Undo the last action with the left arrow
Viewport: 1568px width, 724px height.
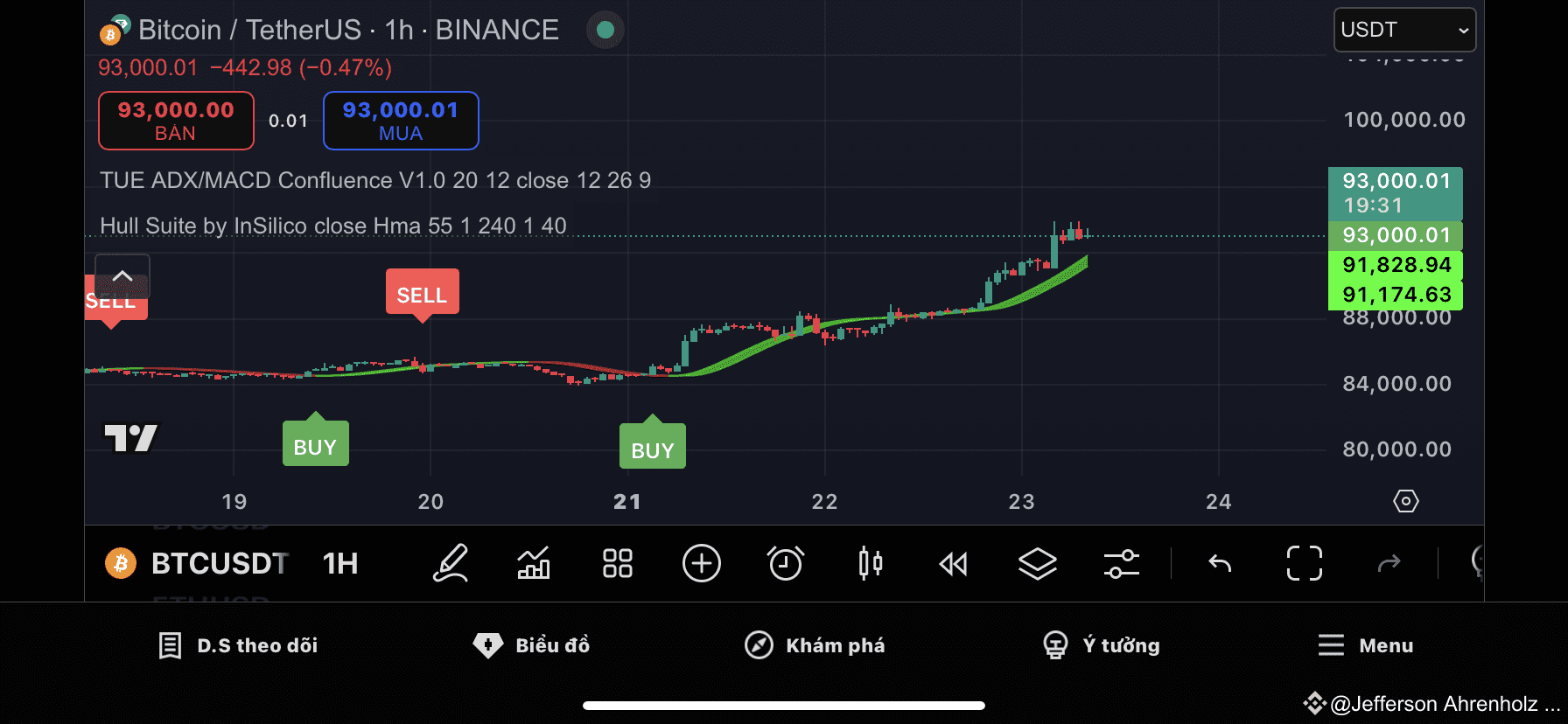coord(1220,563)
